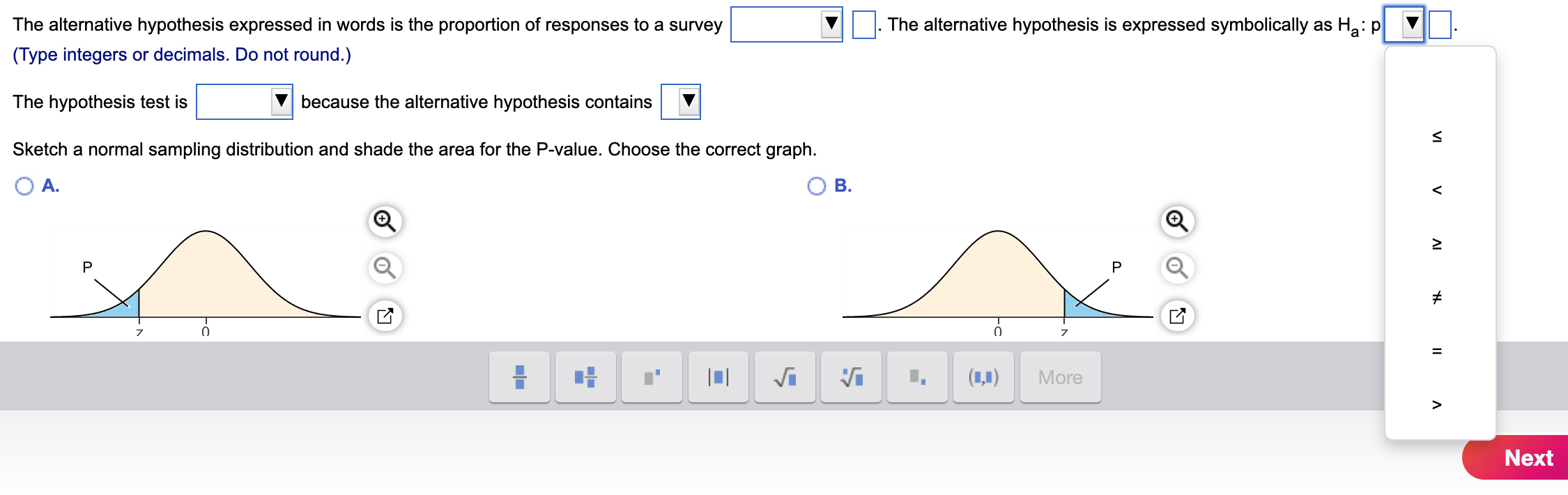Image resolution: width=1568 pixels, height=495 pixels.
Task: Insert a fraction using the math palette
Action: (519, 376)
